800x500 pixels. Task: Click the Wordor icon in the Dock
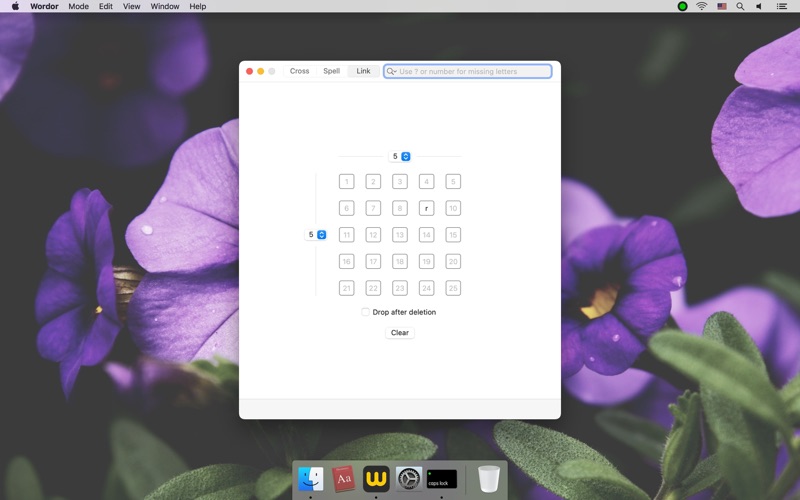(x=376, y=479)
